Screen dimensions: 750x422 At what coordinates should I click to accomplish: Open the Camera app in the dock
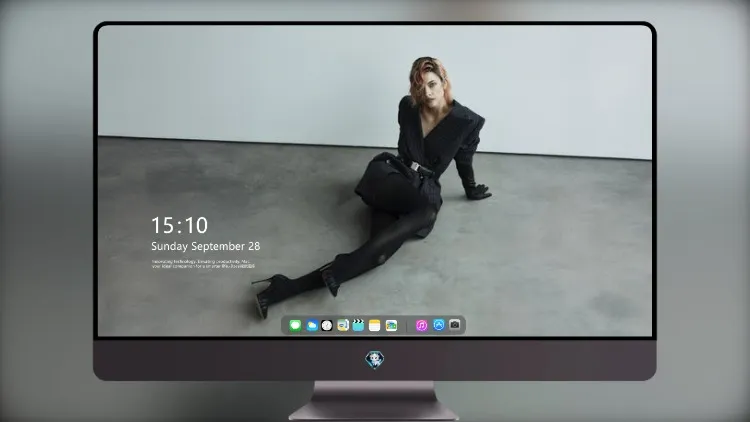pos(455,325)
